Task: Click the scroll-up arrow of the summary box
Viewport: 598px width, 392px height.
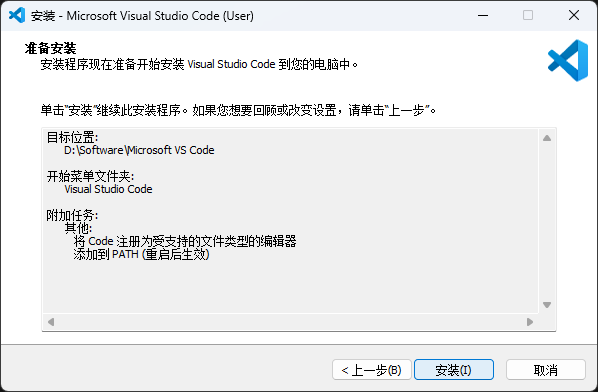Action: tap(547, 138)
